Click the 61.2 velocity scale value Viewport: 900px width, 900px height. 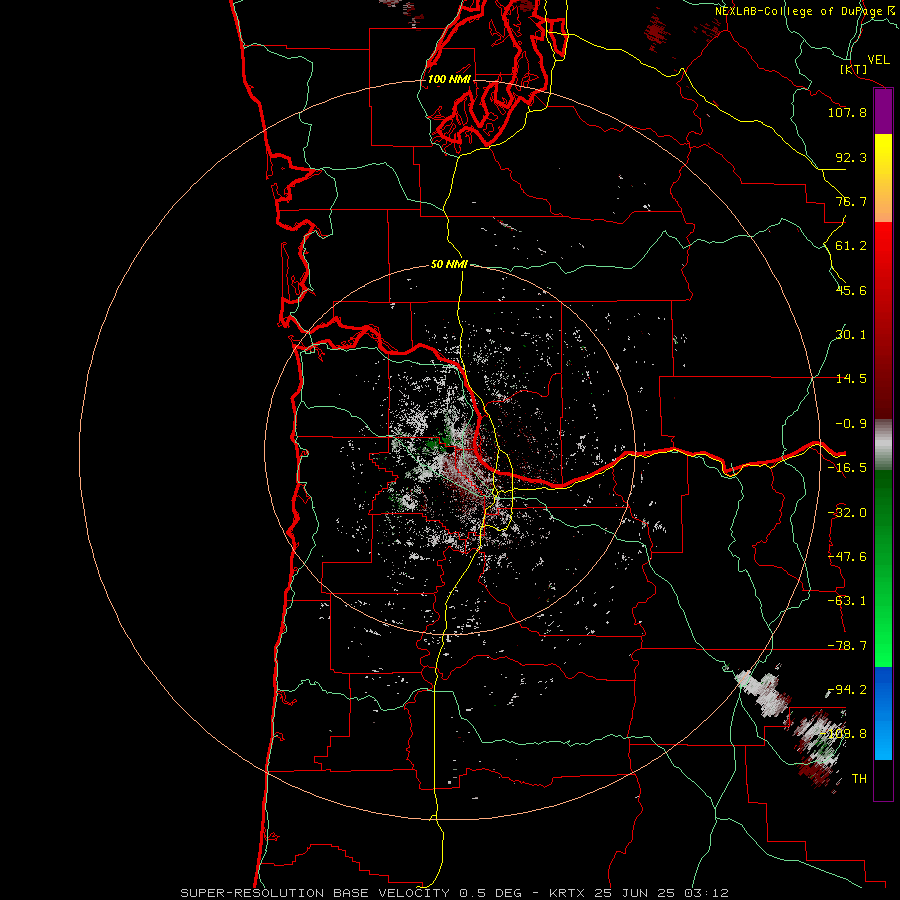point(851,246)
